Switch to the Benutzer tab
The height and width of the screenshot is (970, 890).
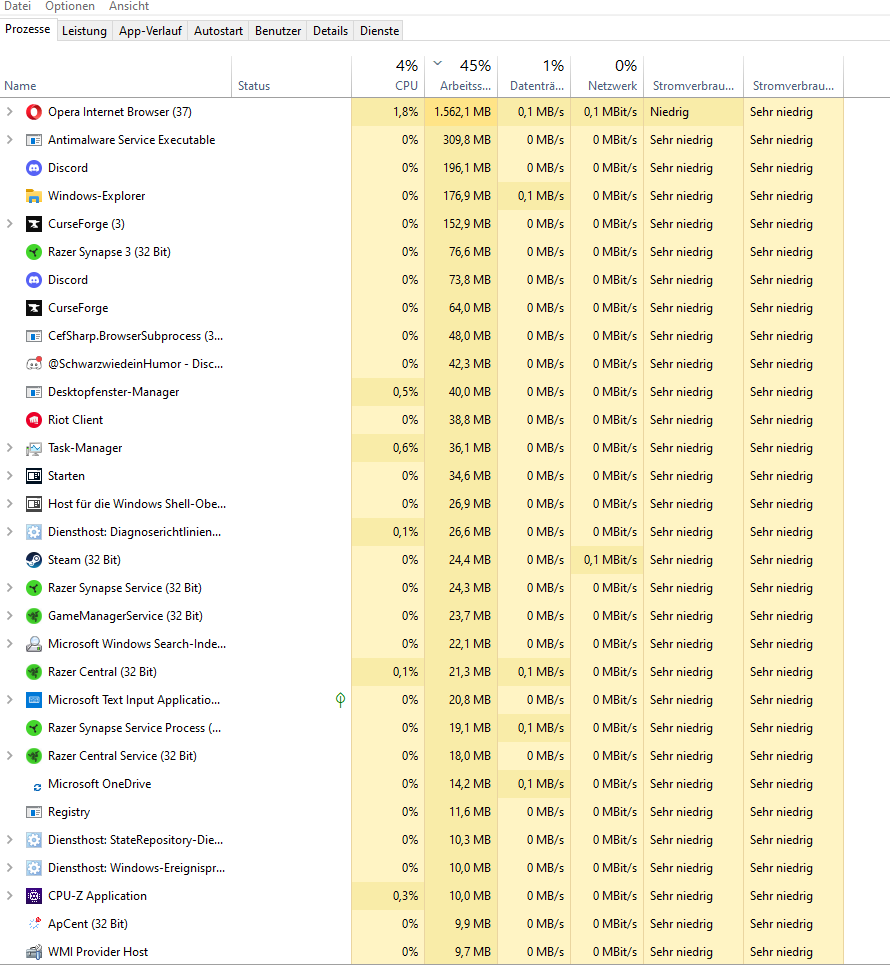point(278,31)
